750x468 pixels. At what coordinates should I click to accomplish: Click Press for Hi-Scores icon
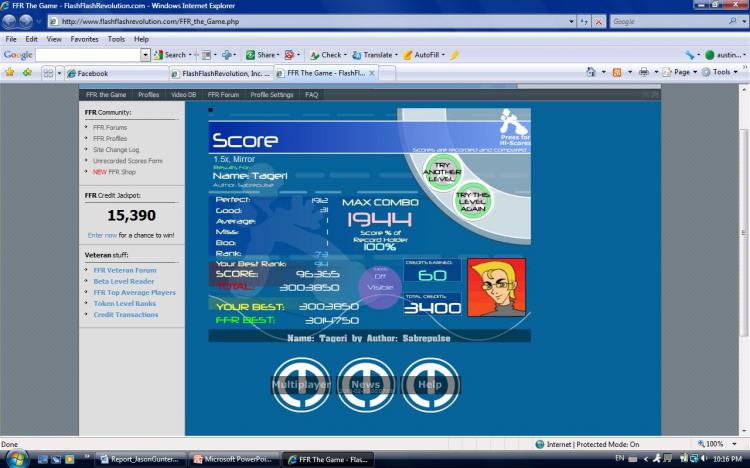[515, 127]
